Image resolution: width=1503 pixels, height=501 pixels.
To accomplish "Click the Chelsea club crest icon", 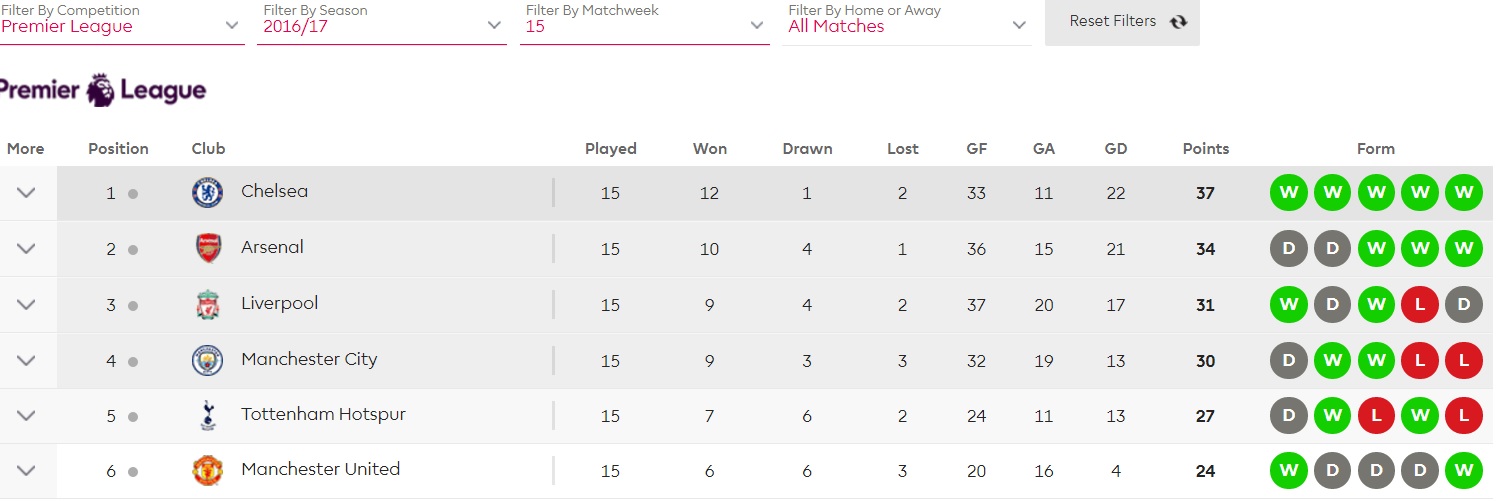I will tap(208, 193).
